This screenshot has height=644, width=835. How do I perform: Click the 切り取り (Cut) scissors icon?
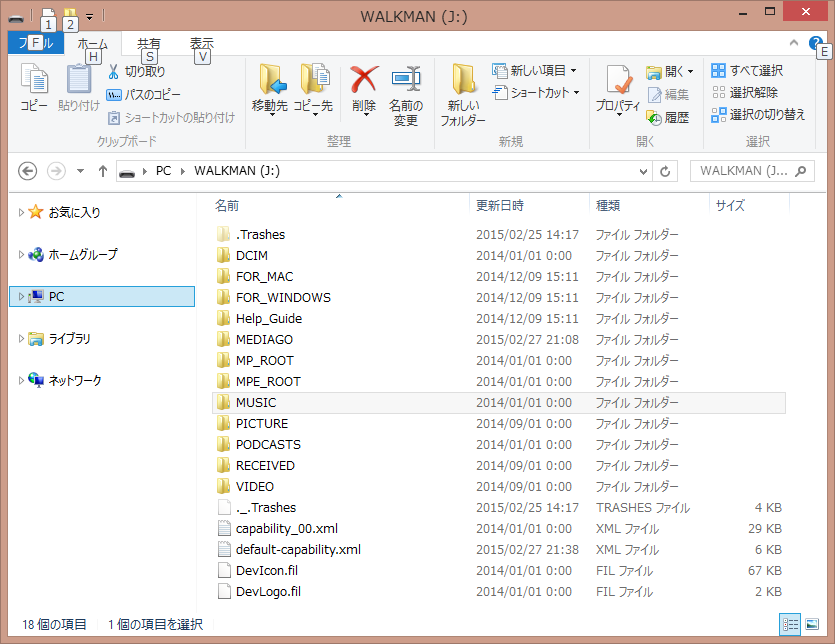113,71
